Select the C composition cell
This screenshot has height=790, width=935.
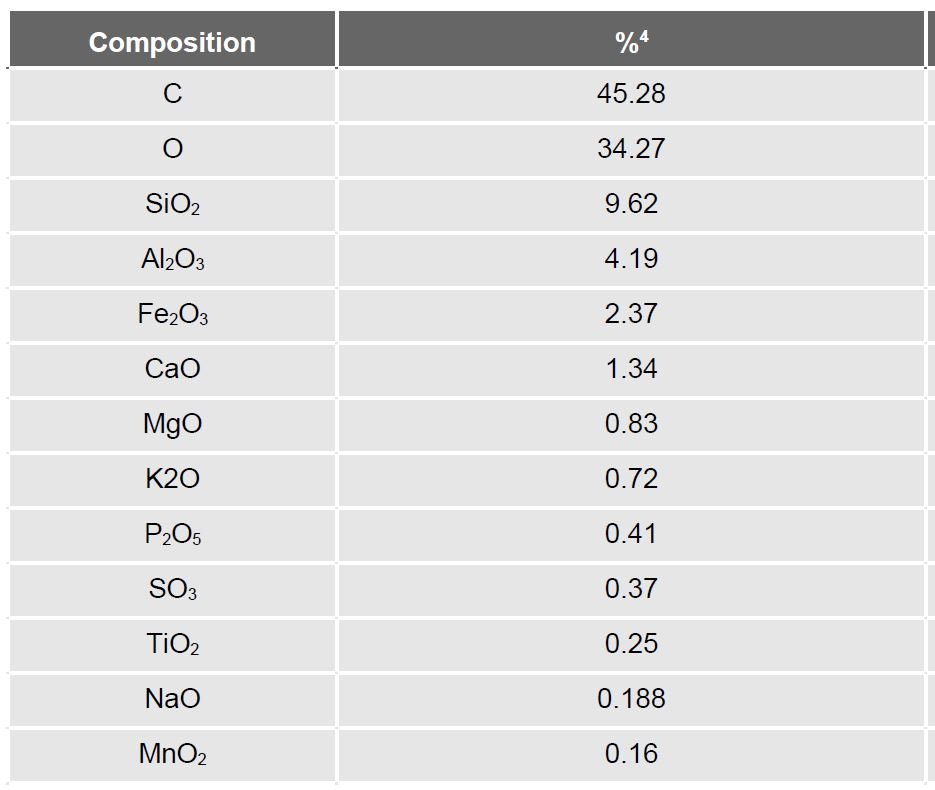pyautogui.click(x=172, y=94)
